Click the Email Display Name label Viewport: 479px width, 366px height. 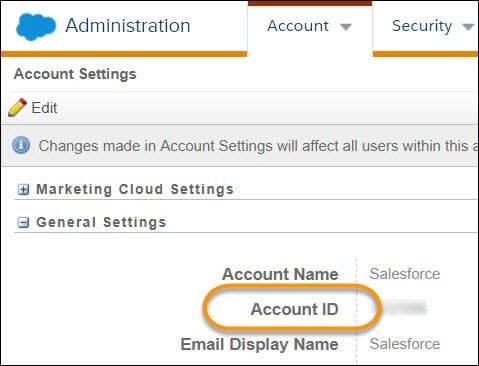pyautogui.click(x=259, y=345)
